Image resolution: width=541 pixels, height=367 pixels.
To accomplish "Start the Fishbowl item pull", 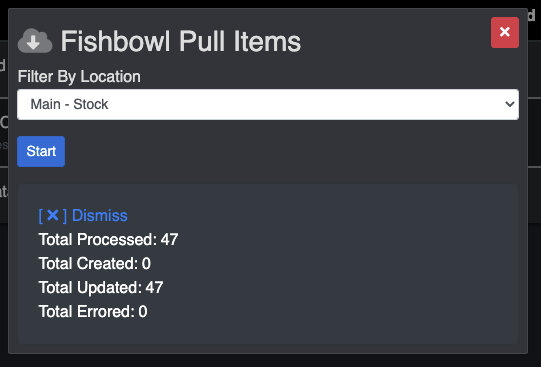I will click(41, 151).
